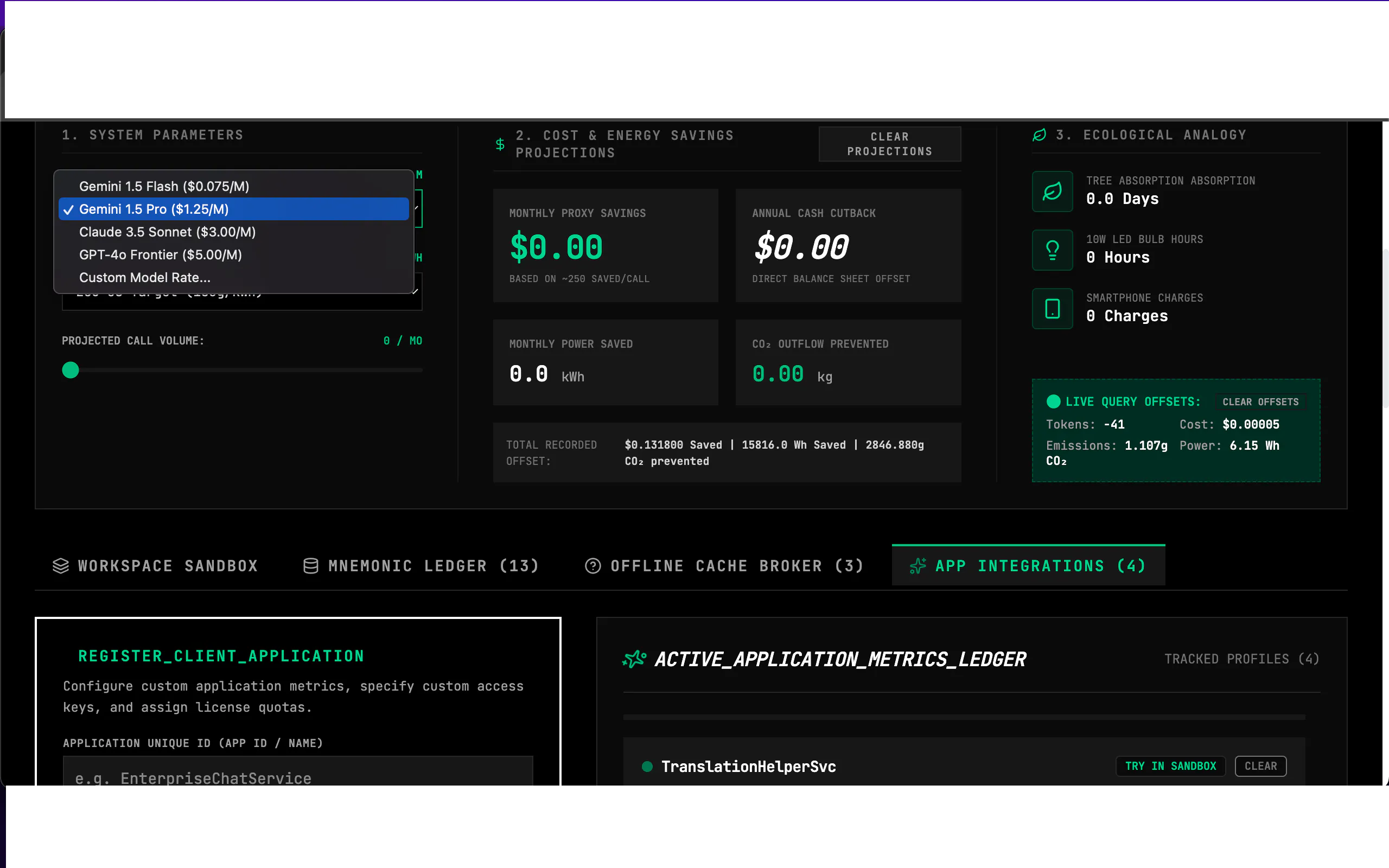Click the "0 / MO" call volume readout
The image size is (1389, 868).
tap(403, 341)
